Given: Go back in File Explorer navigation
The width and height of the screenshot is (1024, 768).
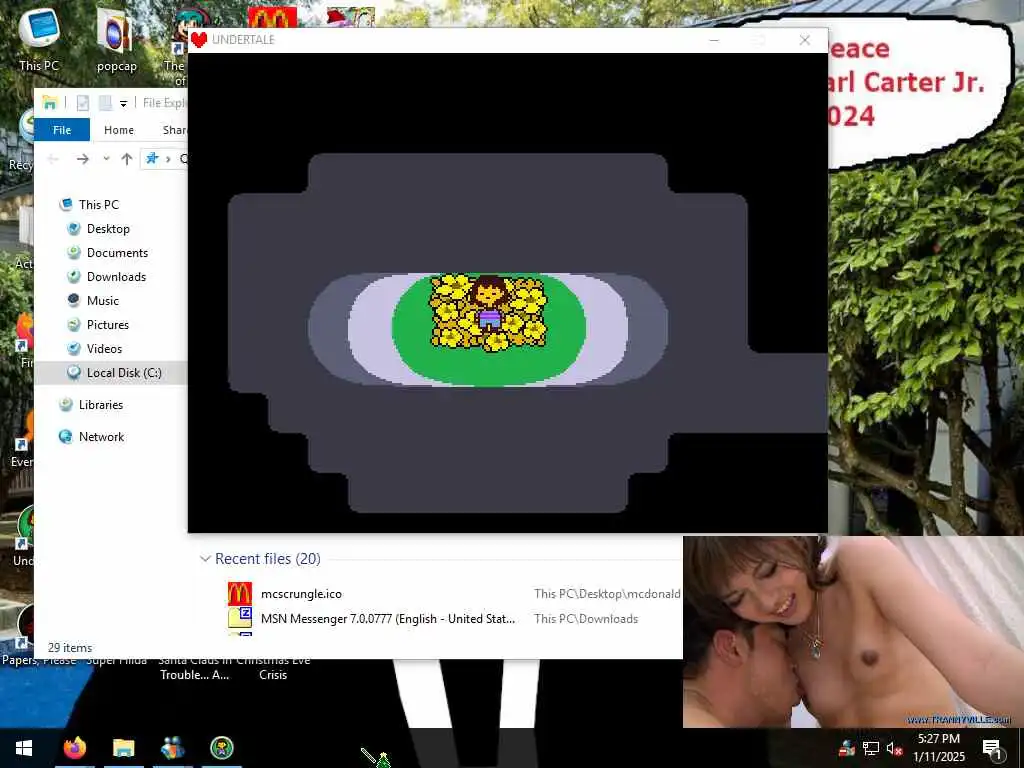Looking at the screenshot, I should pyautogui.click(x=54, y=159).
